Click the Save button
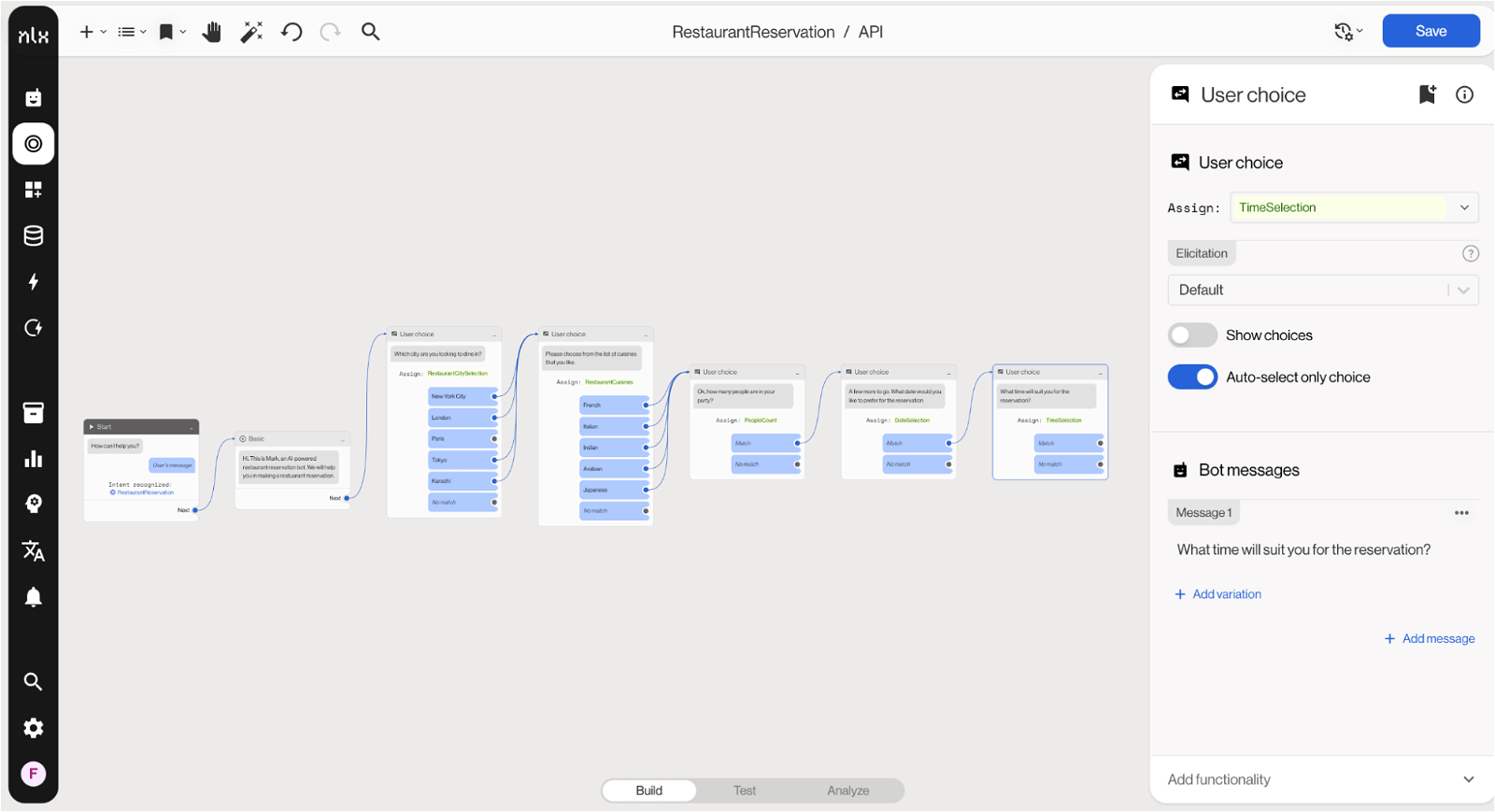Image resolution: width=1495 pixels, height=812 pixels. [1430, 31]
